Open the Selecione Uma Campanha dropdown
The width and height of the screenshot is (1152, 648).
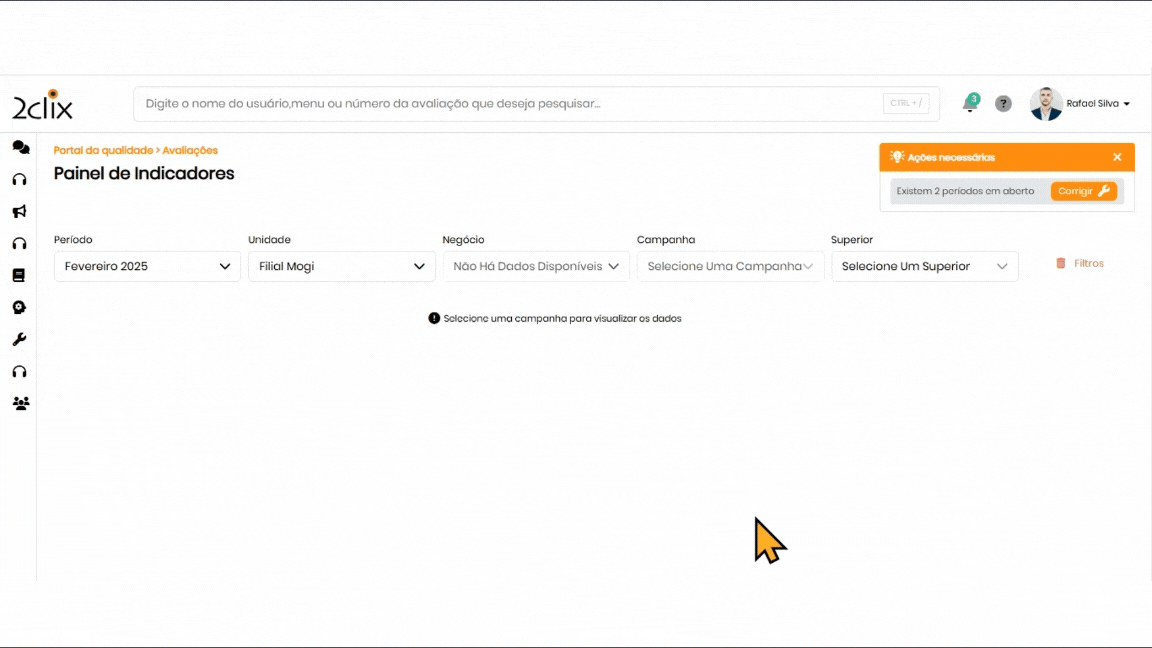pyautogui.click(x=730, y=267)
